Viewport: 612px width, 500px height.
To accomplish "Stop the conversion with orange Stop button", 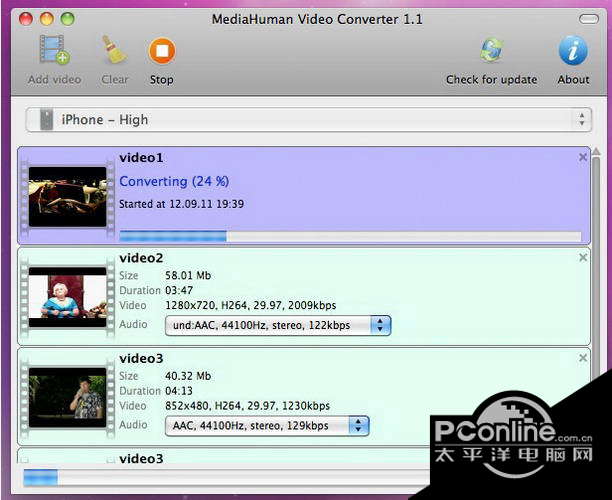I will click(x=162, y=51).
